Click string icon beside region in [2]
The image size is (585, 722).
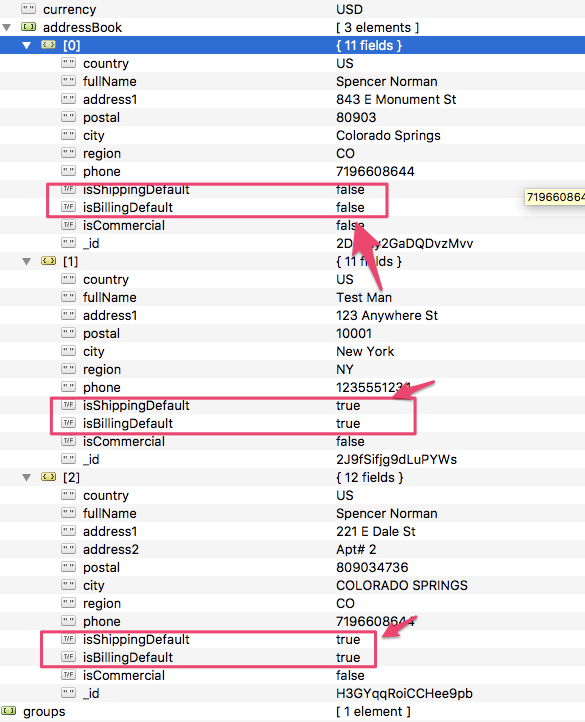coord(69,603)
